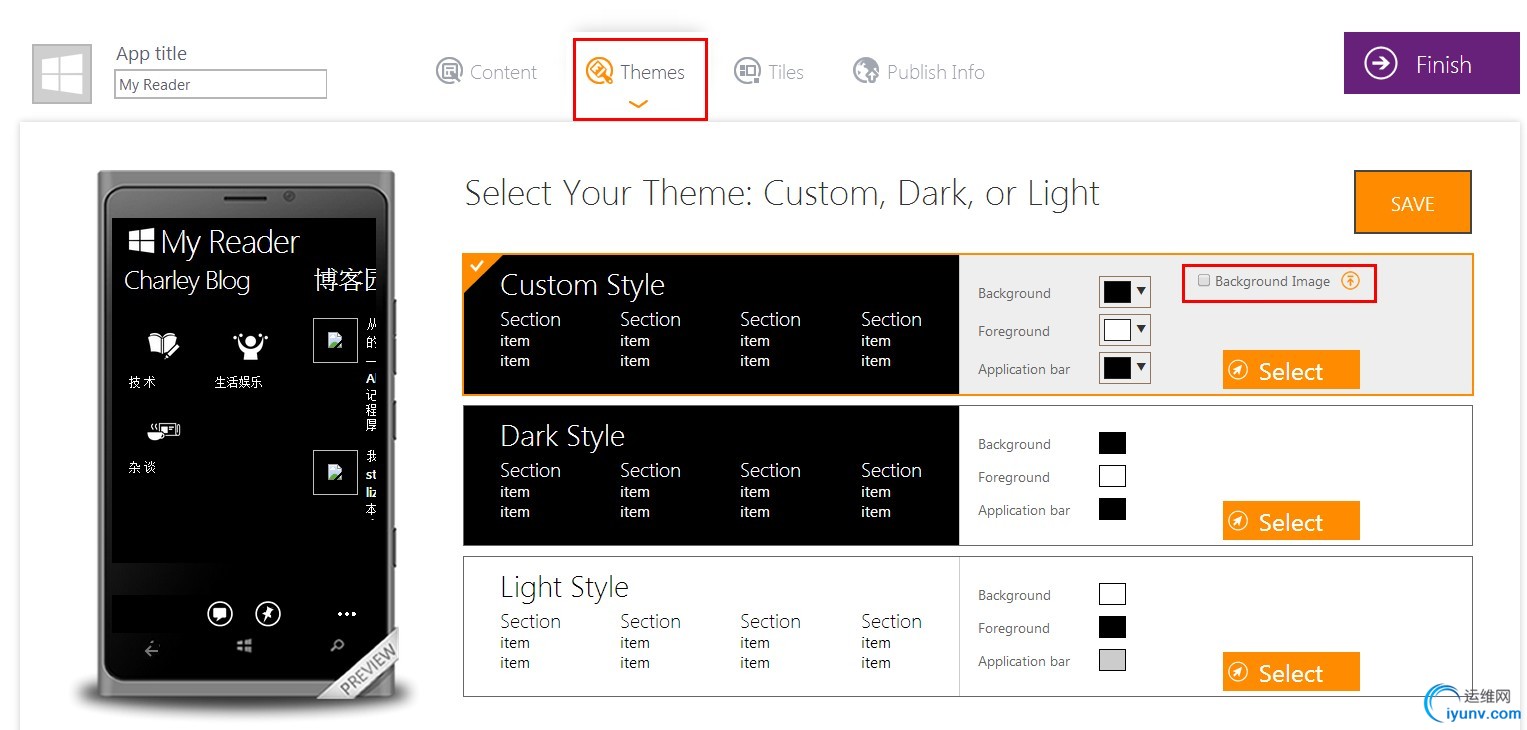Select the Dark Style theme
1527x730 pixels.
tap(1290, 522)
